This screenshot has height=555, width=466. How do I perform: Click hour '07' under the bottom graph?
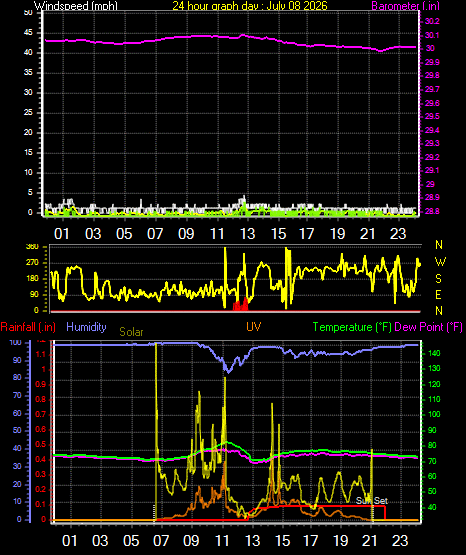(x=161, y=541)
